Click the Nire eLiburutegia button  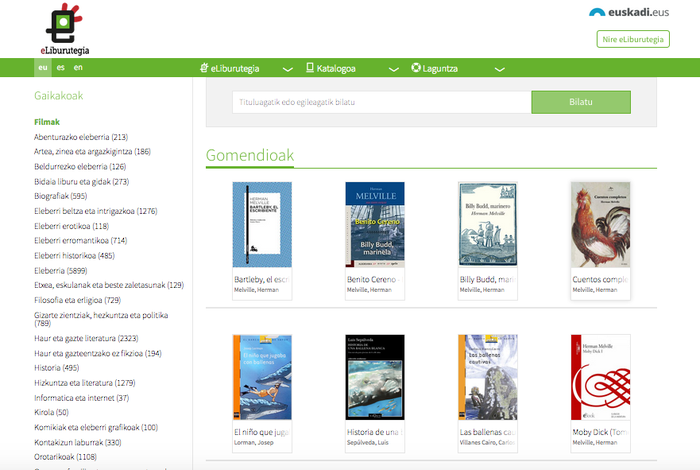click(x=632, y=39)
